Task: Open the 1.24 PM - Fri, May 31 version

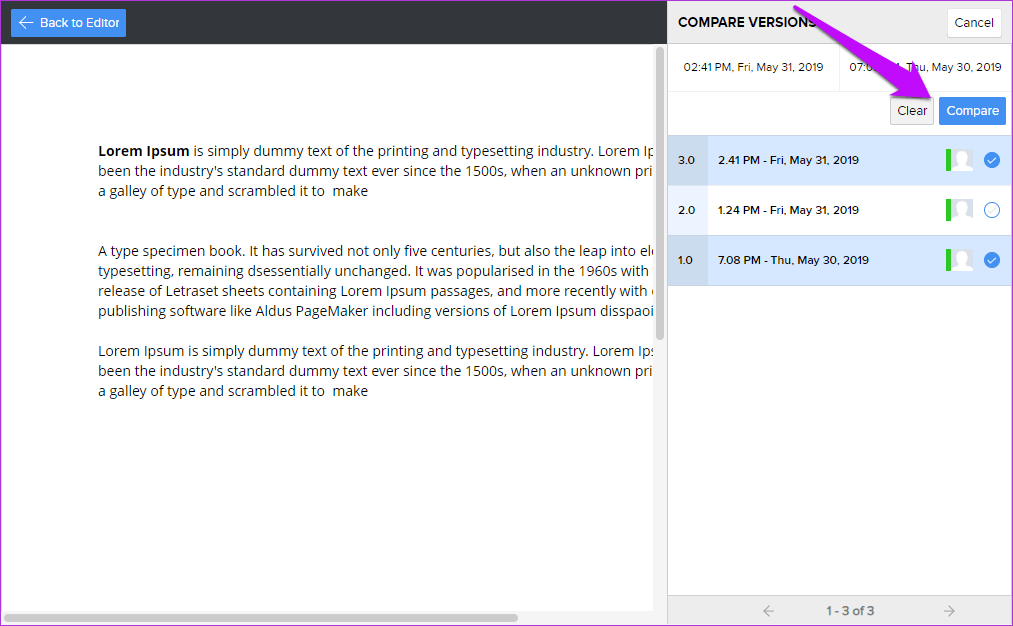Action: point(788,210)
